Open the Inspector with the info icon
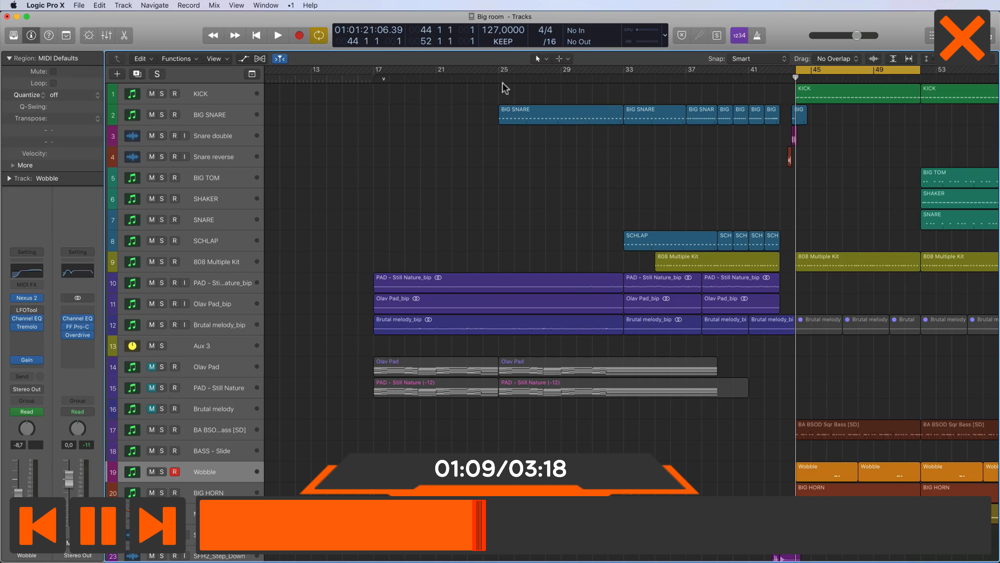 (31, 36)
